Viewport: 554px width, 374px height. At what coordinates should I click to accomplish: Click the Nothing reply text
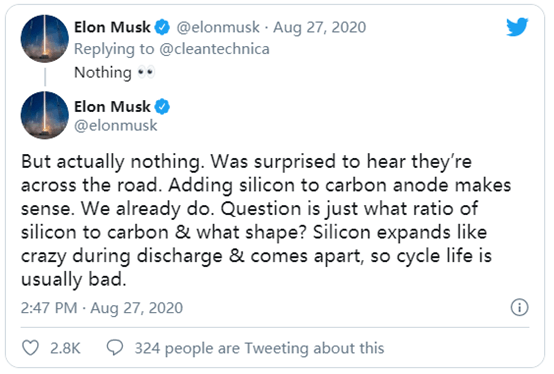[x=103, y=72]
